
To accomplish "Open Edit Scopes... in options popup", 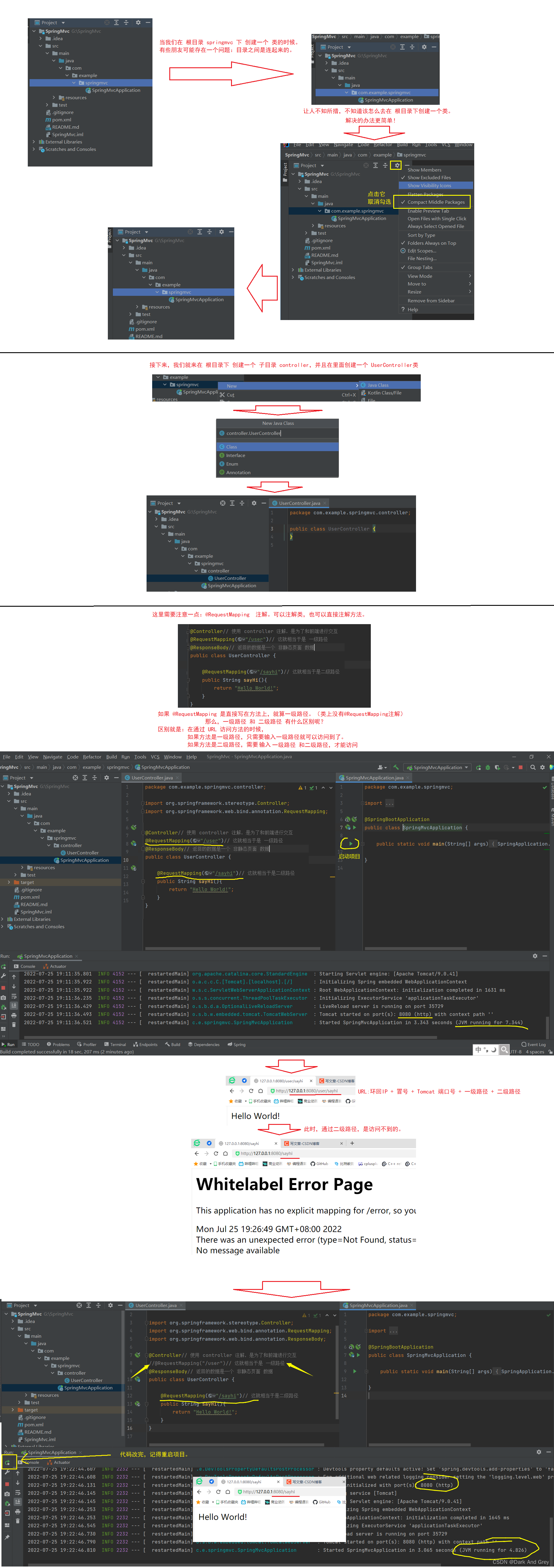I will [x=436, y=251].
